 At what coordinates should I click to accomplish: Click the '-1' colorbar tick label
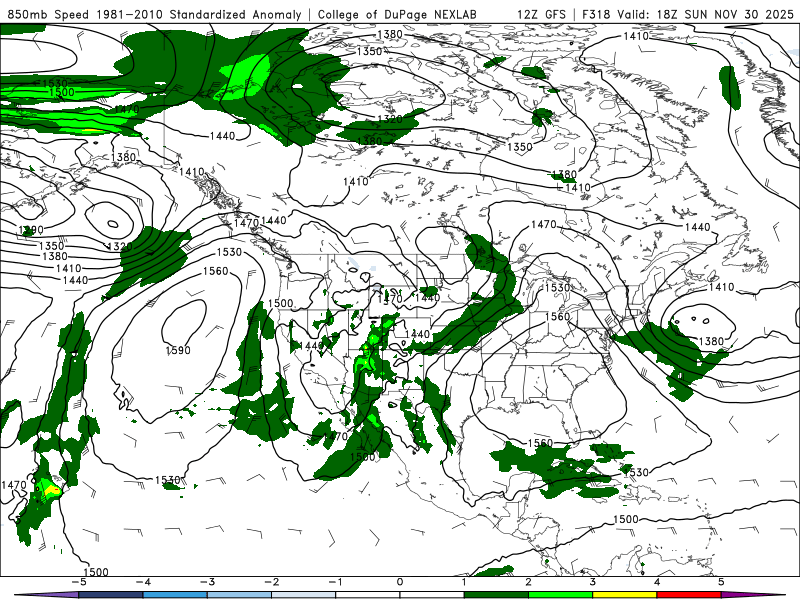coord(335,582)
